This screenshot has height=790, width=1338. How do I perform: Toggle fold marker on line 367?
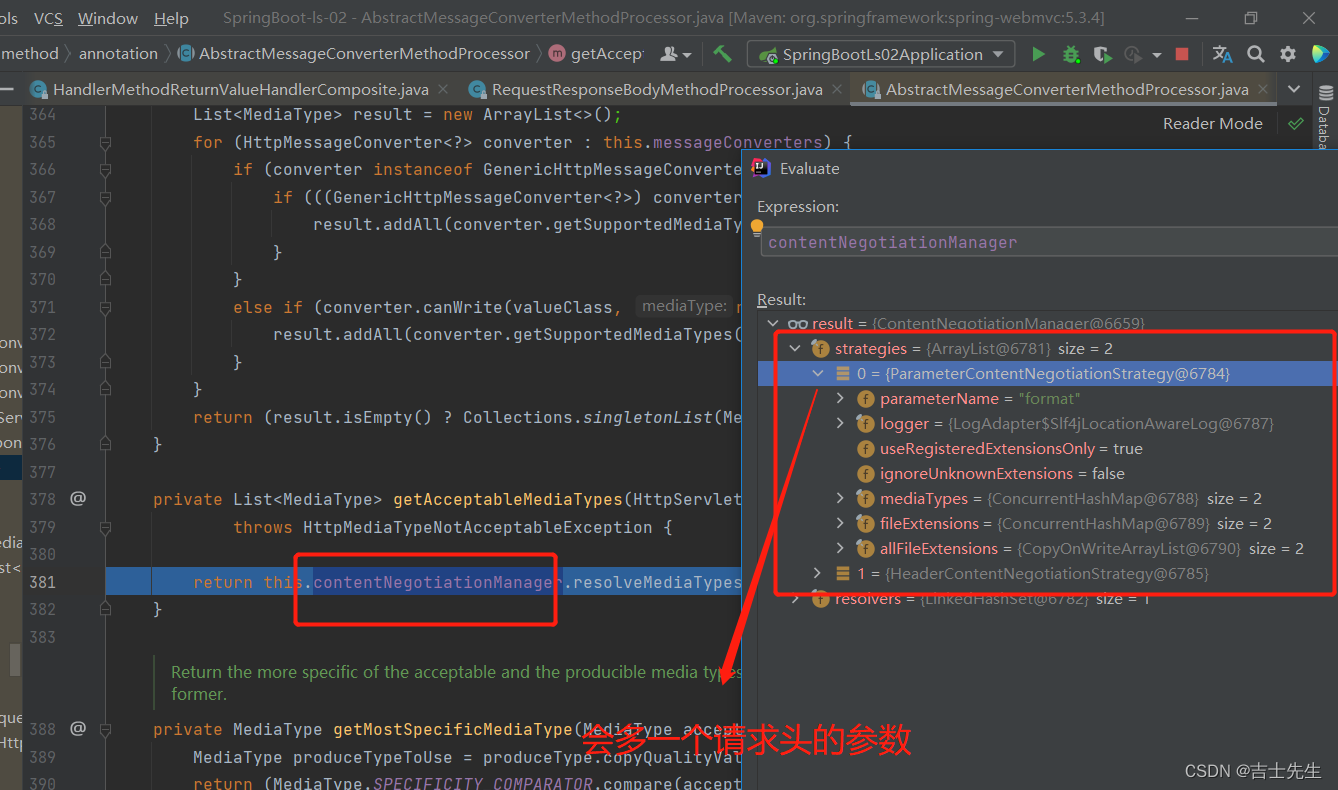[105, 197]
